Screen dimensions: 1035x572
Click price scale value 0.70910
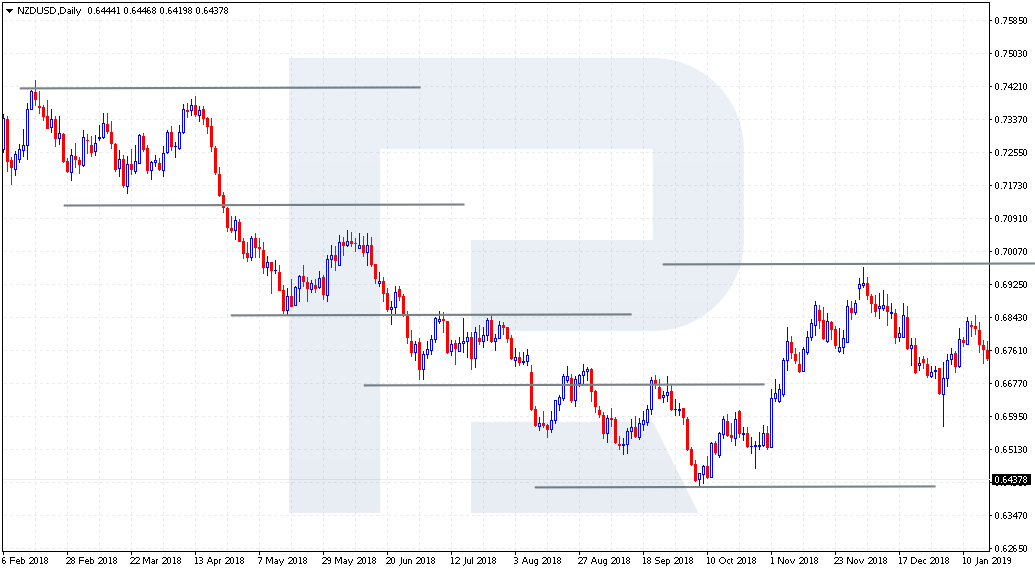pyautogui.click(x=1011, y=218)
